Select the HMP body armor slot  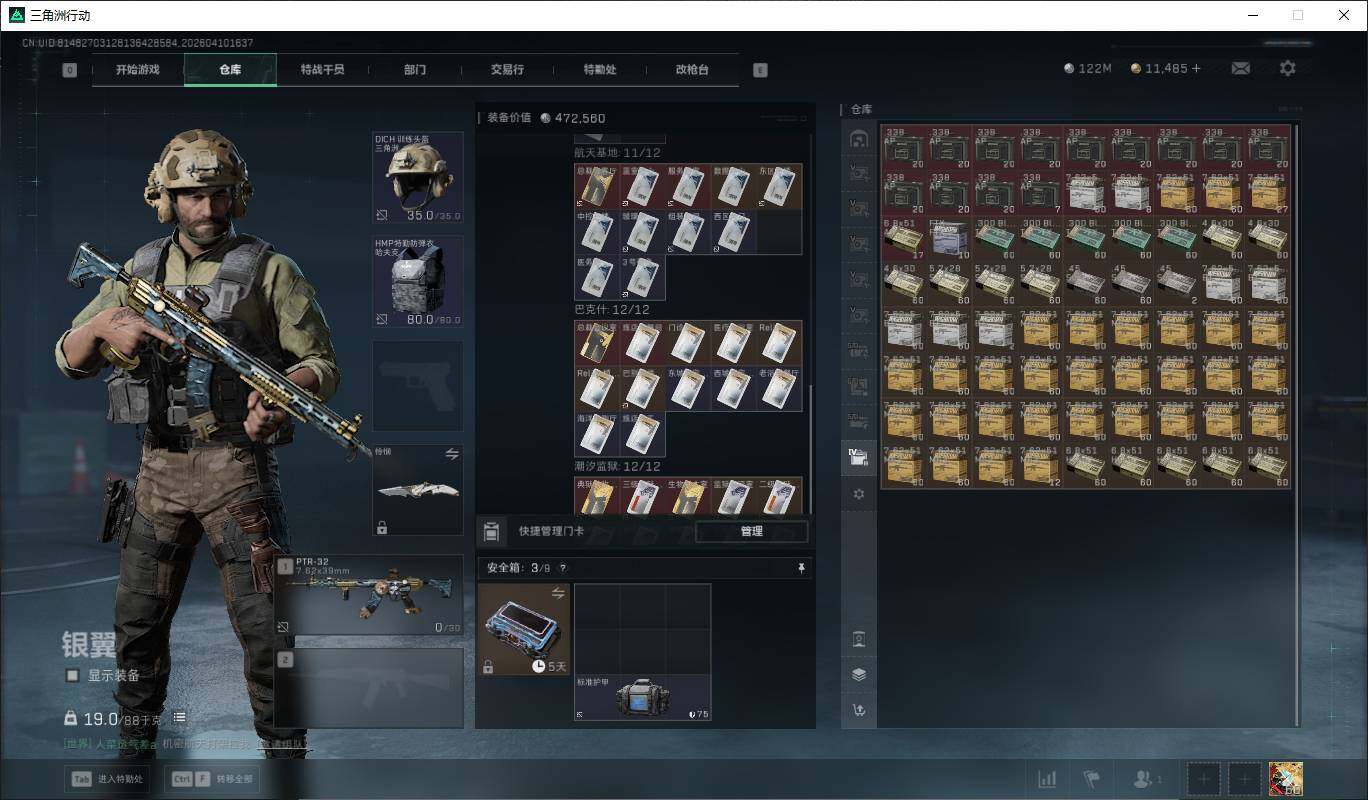click(x=418, y=281)
